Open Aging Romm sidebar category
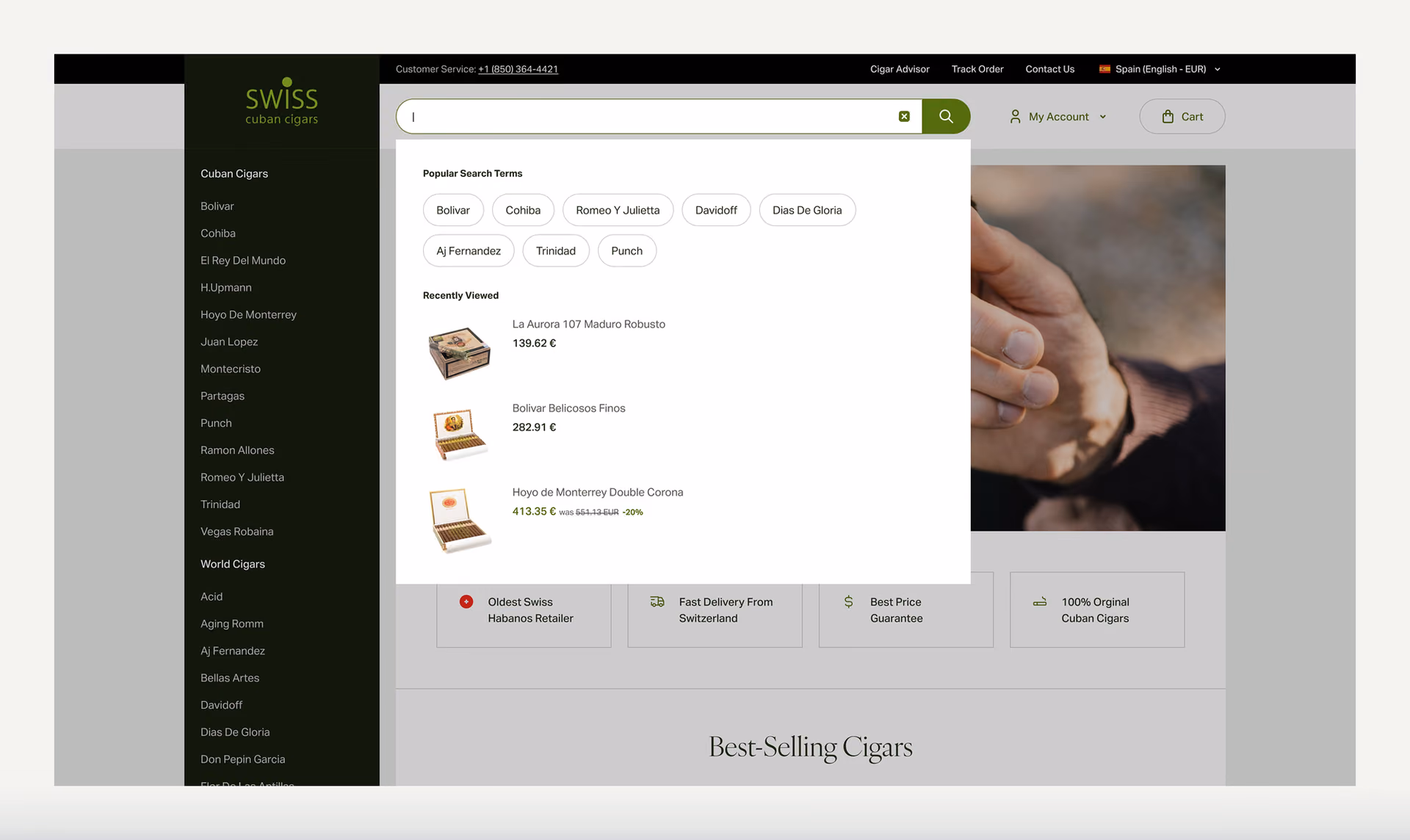Image resolution: width=1410 pixels, height=840 pixels. [232, 624]
